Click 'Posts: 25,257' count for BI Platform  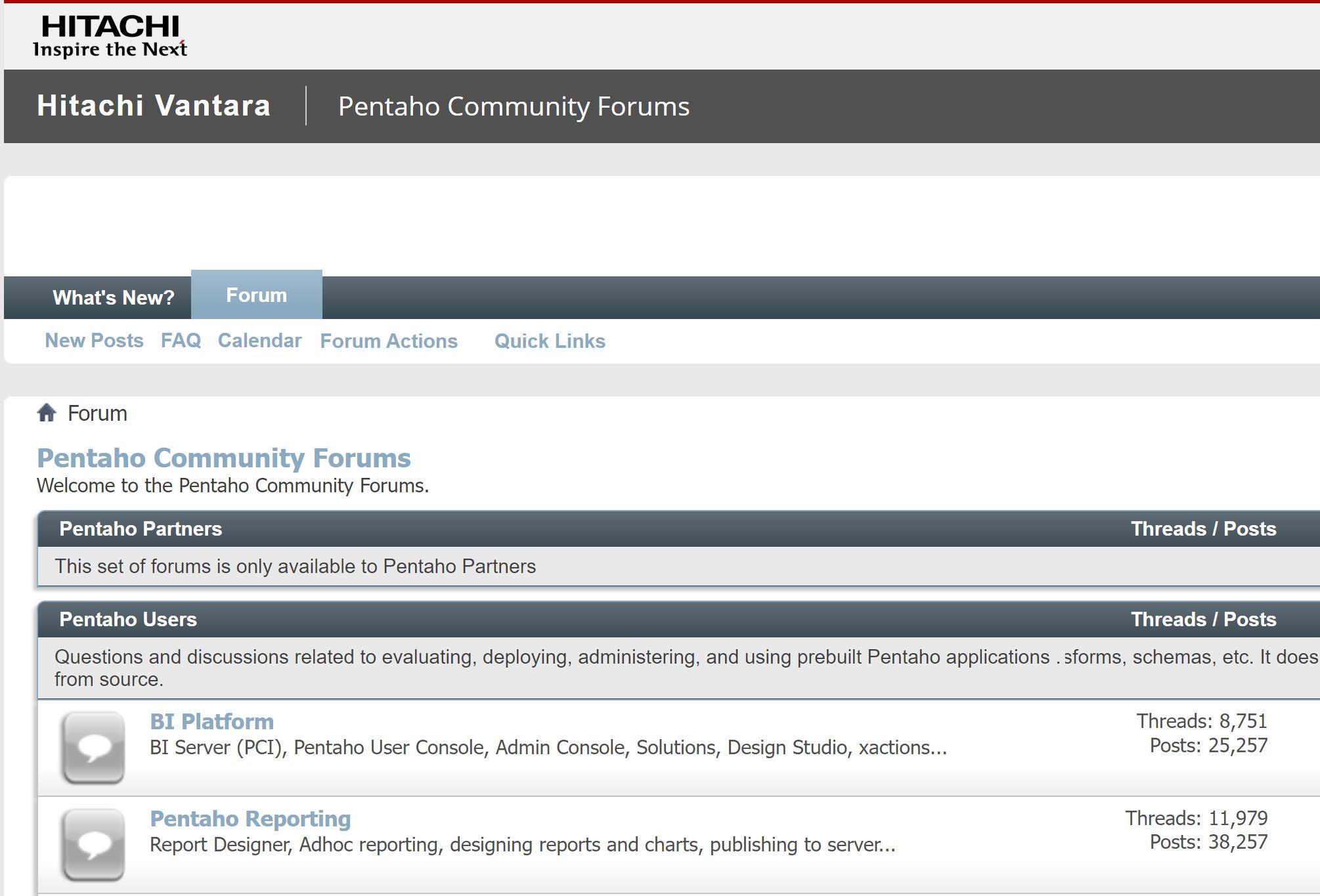tap(1208, 745)
